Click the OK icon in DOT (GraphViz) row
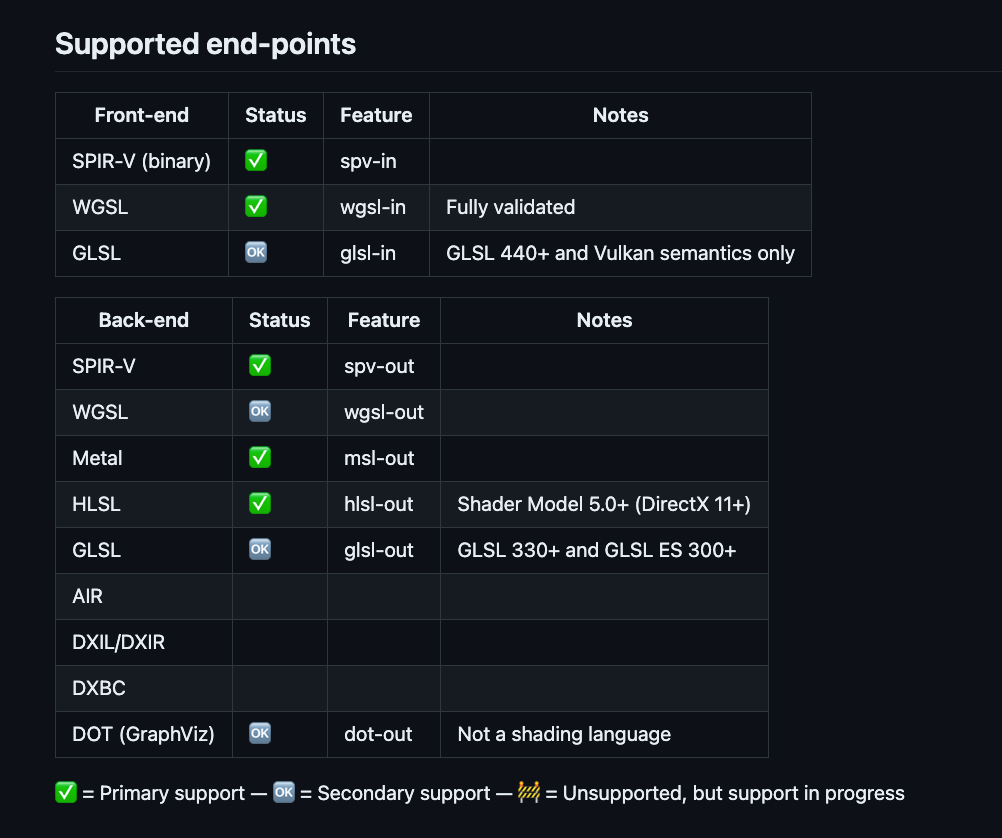This screenshot has height=838, width=1002. click(260, 734)
